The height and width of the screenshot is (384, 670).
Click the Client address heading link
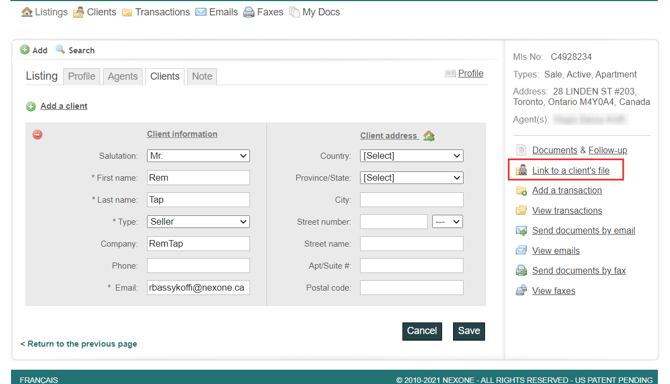click(x=388, y=136)
